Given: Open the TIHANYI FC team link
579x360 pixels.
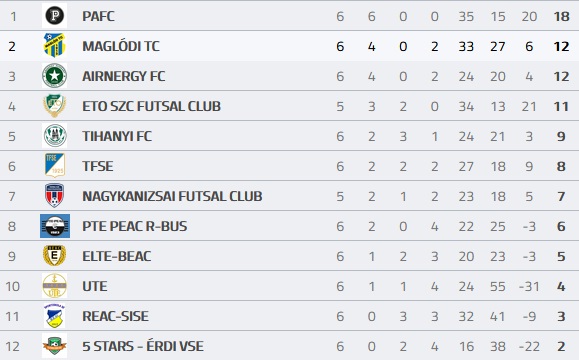Looking at the screenshot, I should (117, 136).
